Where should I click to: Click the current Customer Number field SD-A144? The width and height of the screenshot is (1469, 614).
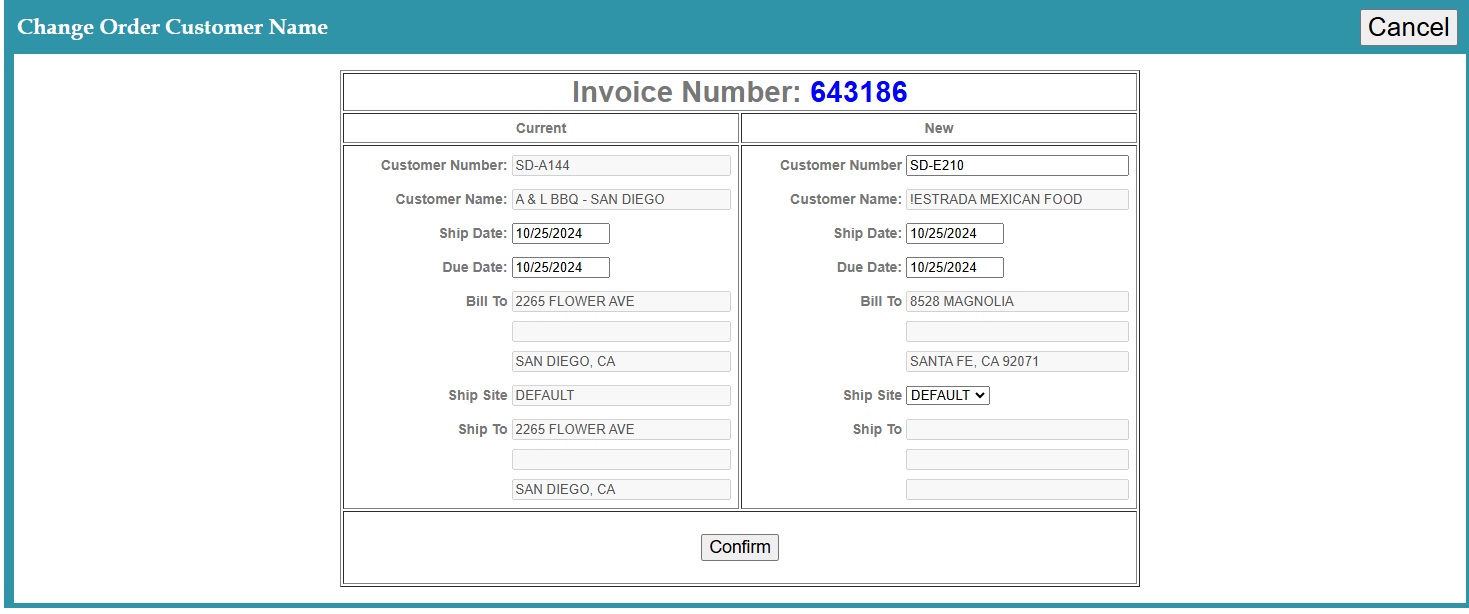(620, 165)
